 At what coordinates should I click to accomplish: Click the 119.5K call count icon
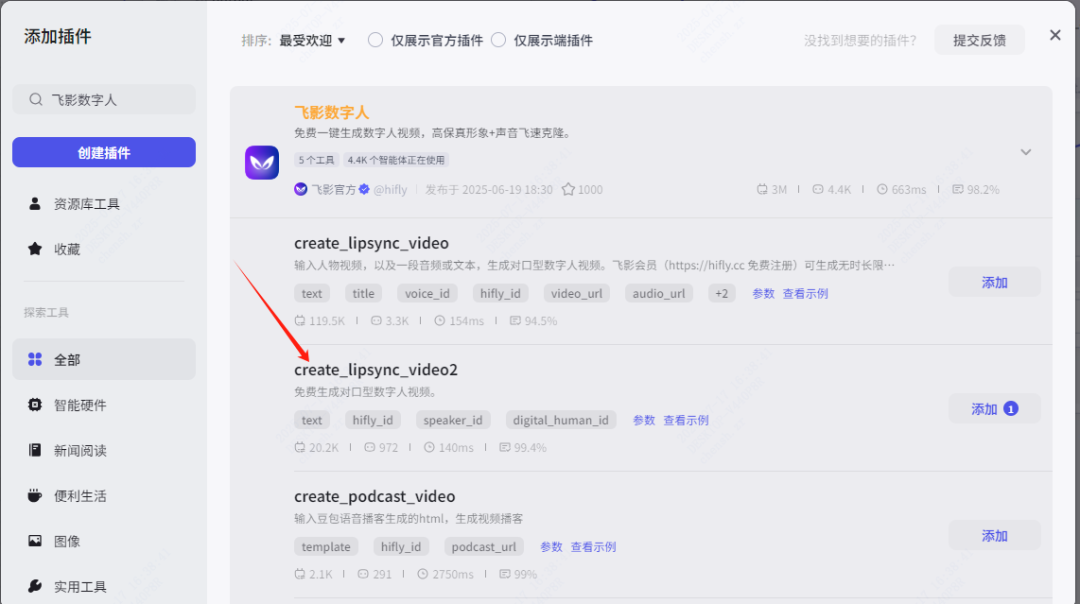tap(300, 321)
